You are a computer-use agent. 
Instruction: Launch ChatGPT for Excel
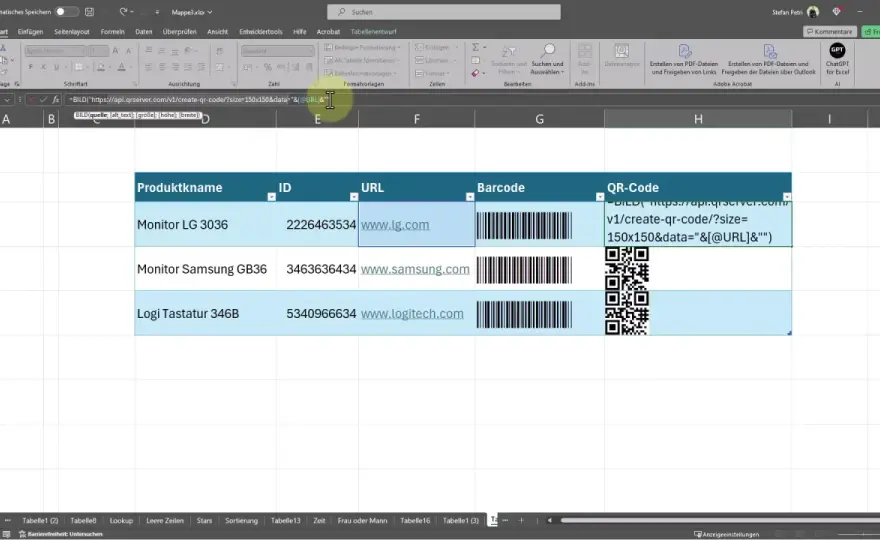[837, 60]
